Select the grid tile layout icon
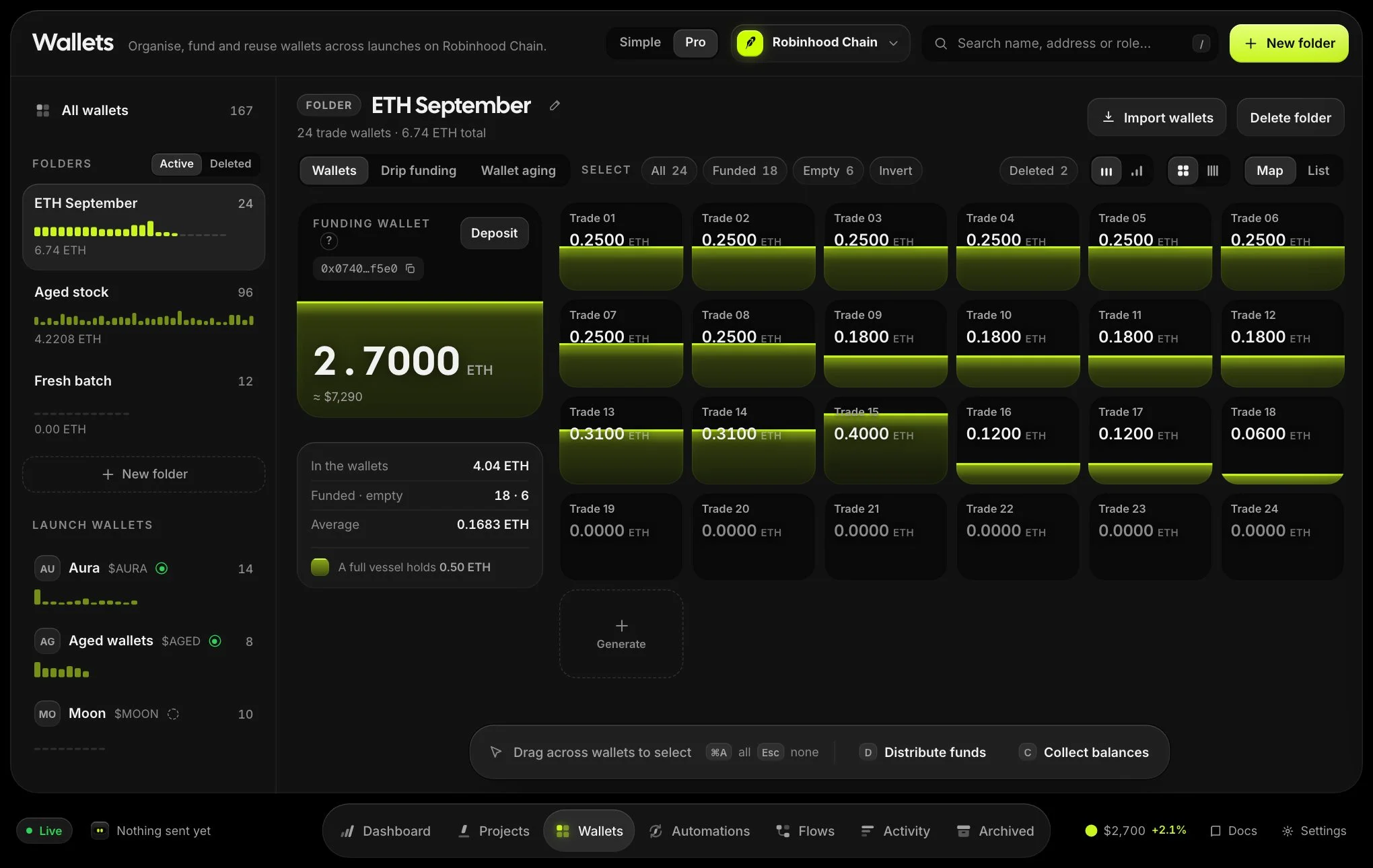The width and height of the screenshot is (1373, 868). click(1183, 171)
